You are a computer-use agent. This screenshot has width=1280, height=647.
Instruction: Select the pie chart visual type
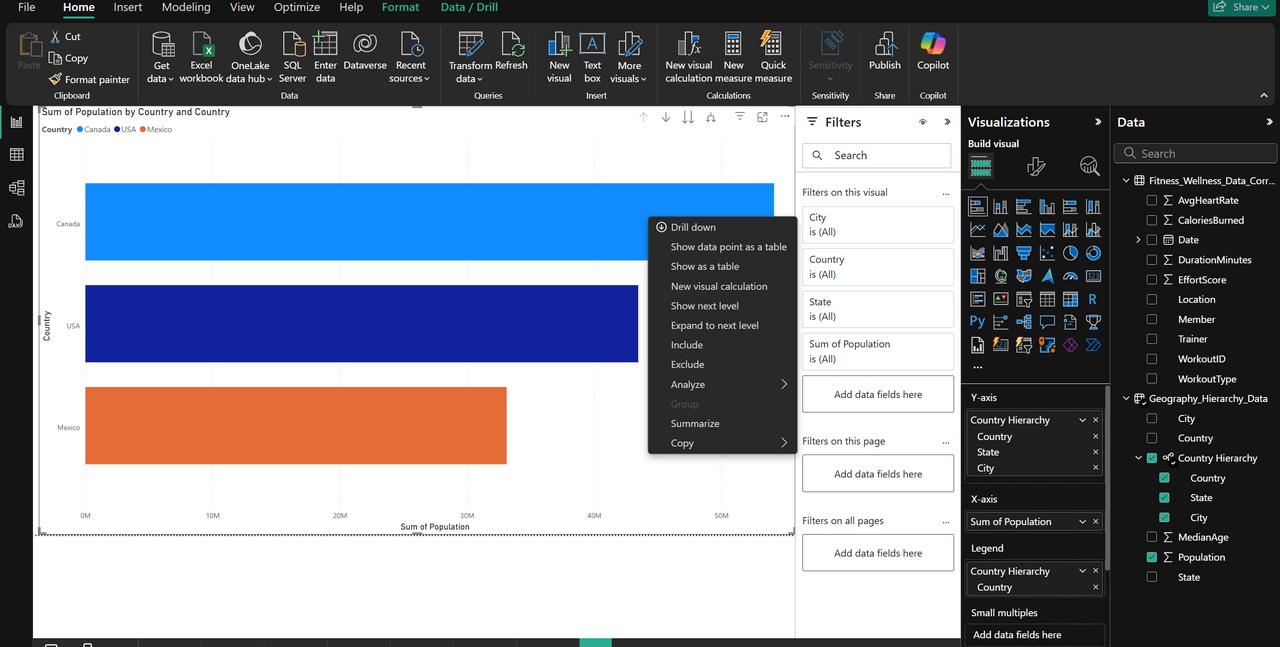(1070, 253)
